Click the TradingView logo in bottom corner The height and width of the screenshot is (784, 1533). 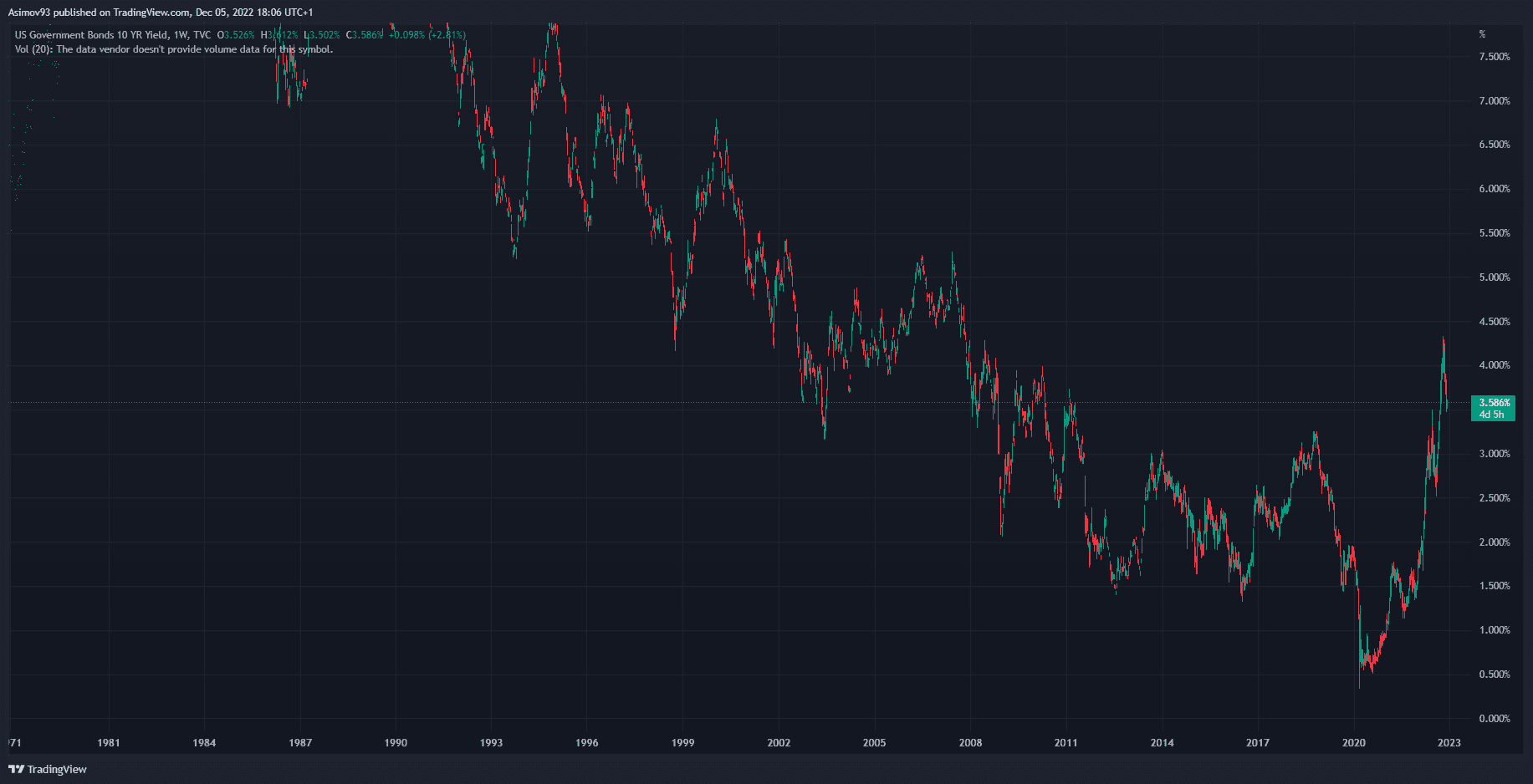[x=48, y=769]
